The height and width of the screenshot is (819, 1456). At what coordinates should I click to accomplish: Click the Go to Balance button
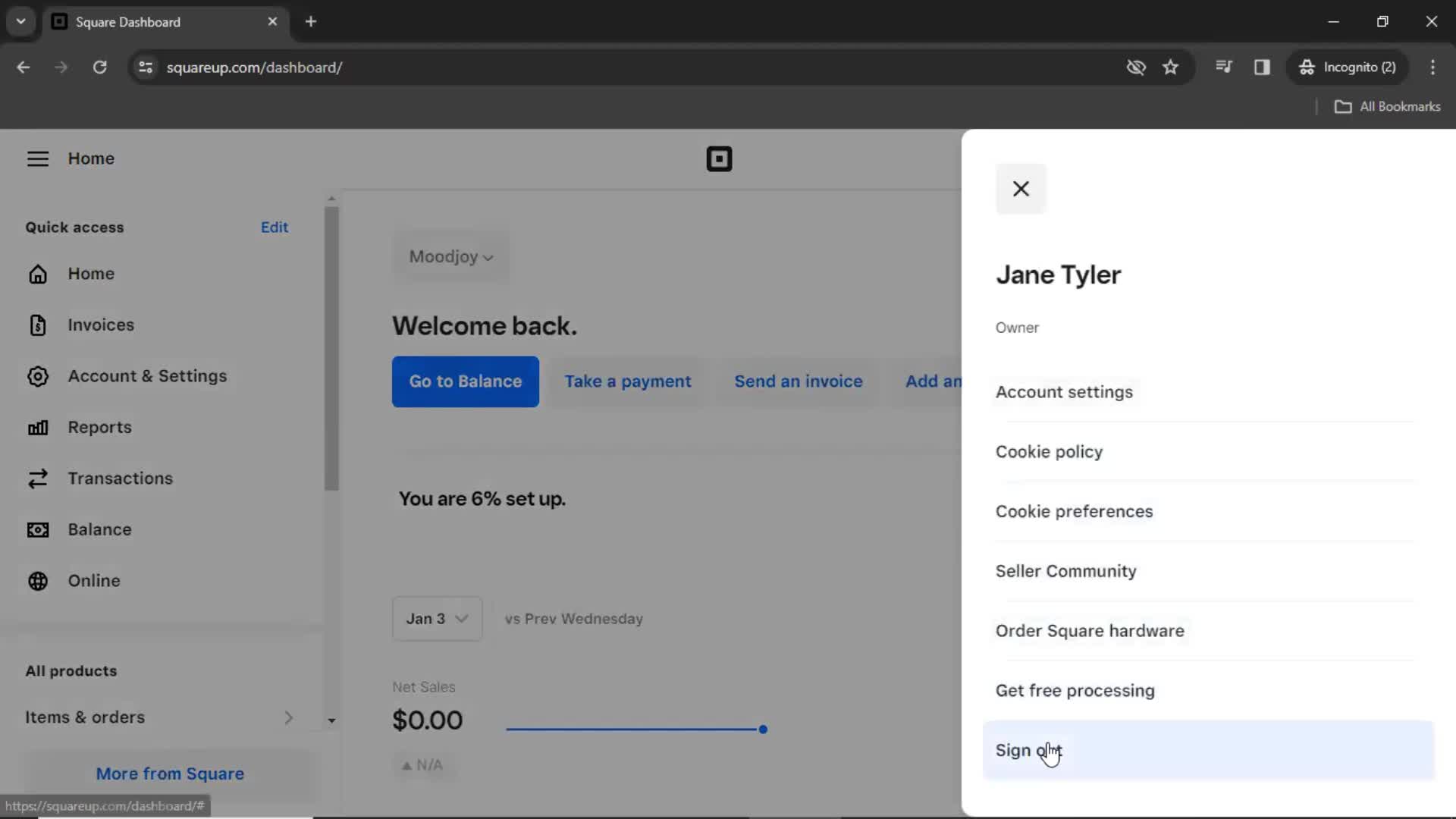click(465, 381)
